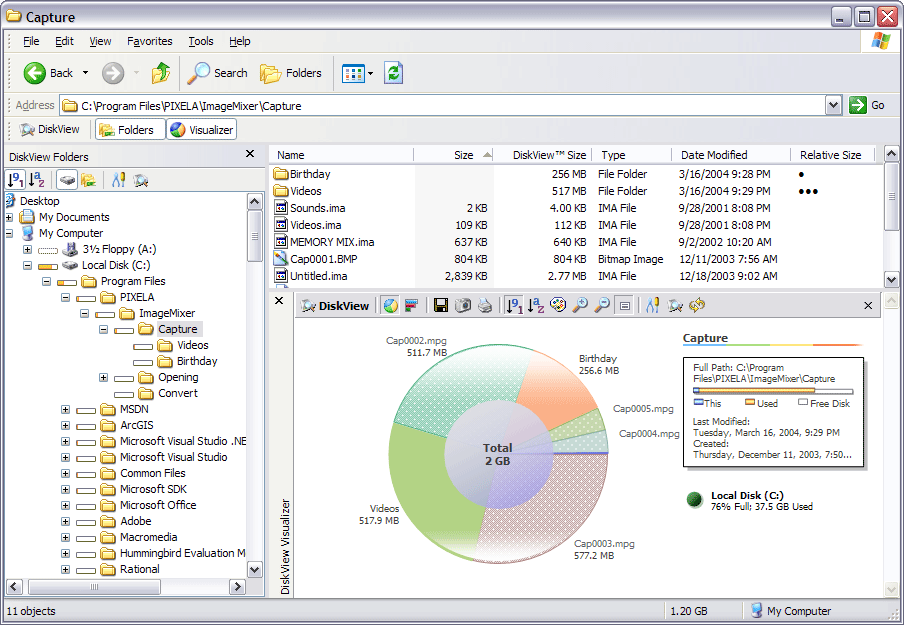Go up one folder level
The image size is (904, 625).
coord(161,73)
